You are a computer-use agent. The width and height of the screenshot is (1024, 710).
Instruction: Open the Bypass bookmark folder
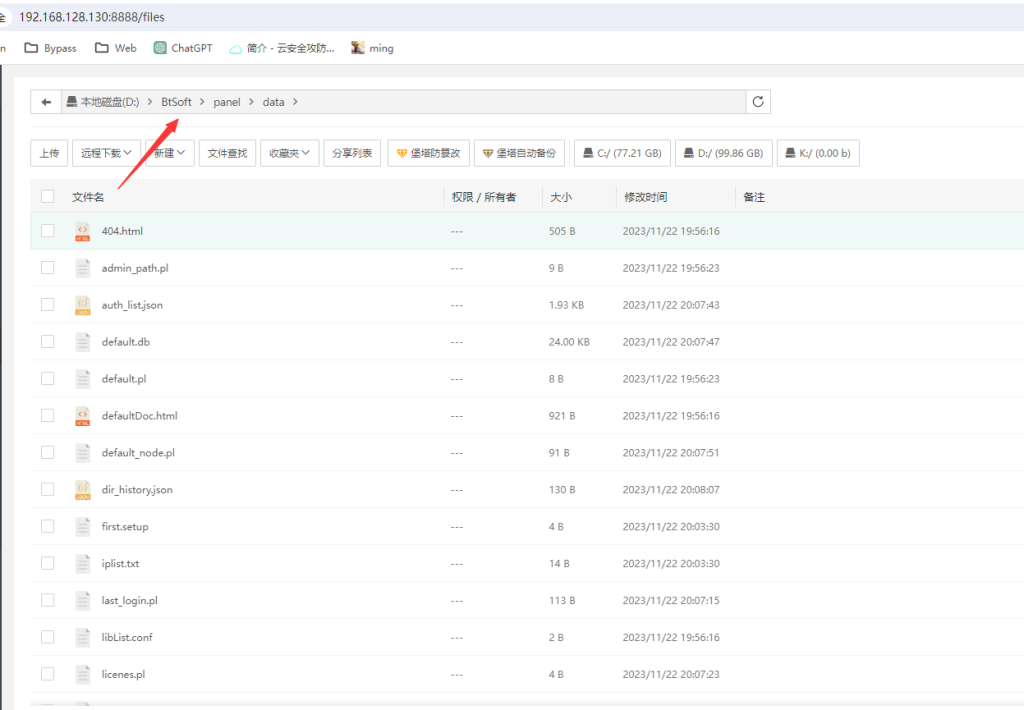(51, 48)
